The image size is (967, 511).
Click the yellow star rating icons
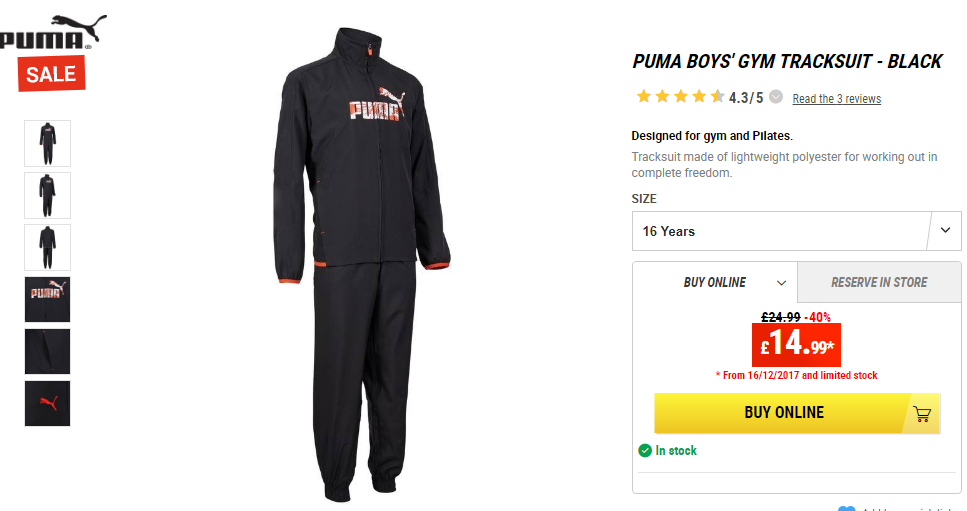(x=681, y=96)
